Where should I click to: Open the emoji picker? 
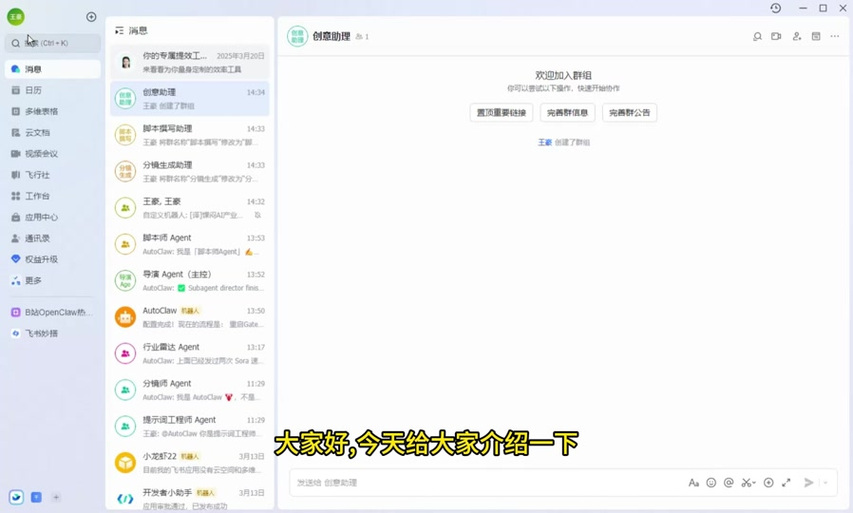pyautogui.click(x=711, y=483)
